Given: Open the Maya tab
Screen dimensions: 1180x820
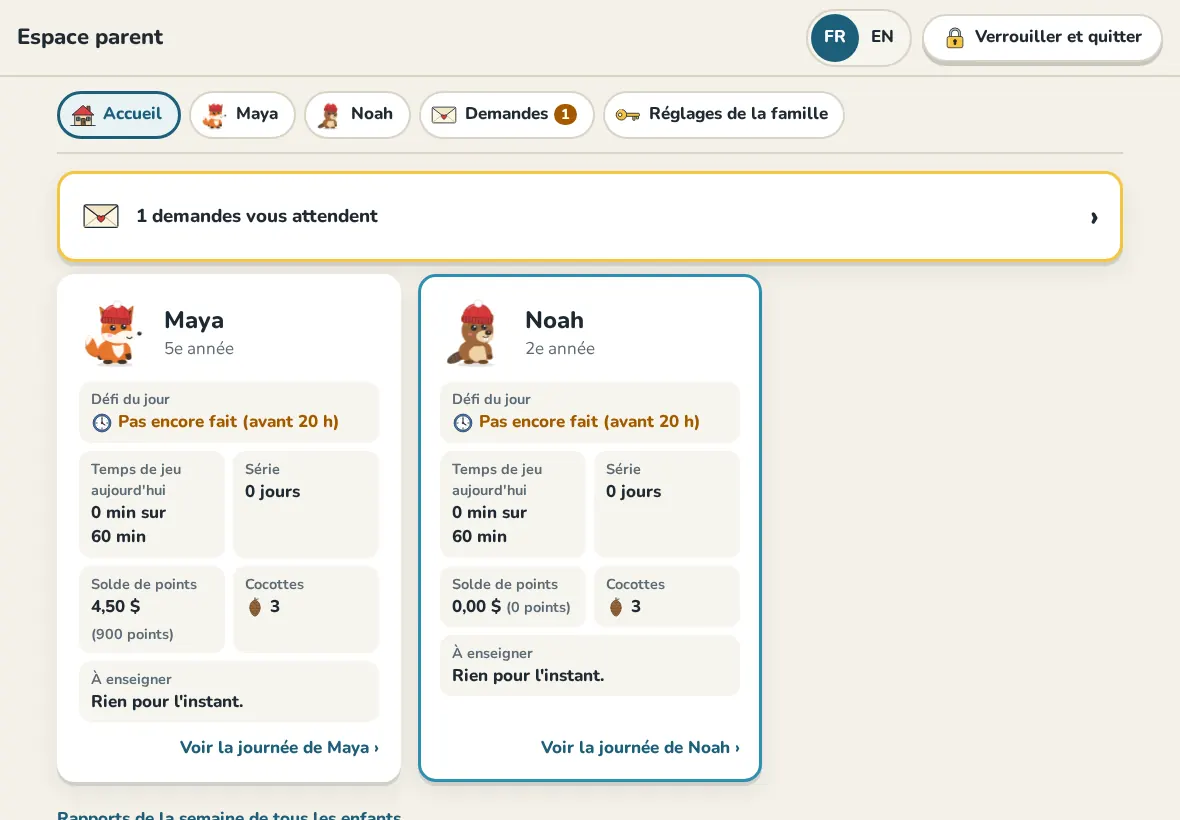Looking at the screenshot, I should (x=242, y=114).
